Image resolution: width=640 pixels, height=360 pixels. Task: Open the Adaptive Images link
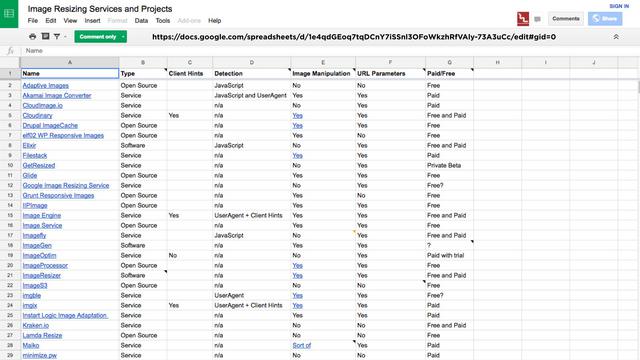click(46, 85)
